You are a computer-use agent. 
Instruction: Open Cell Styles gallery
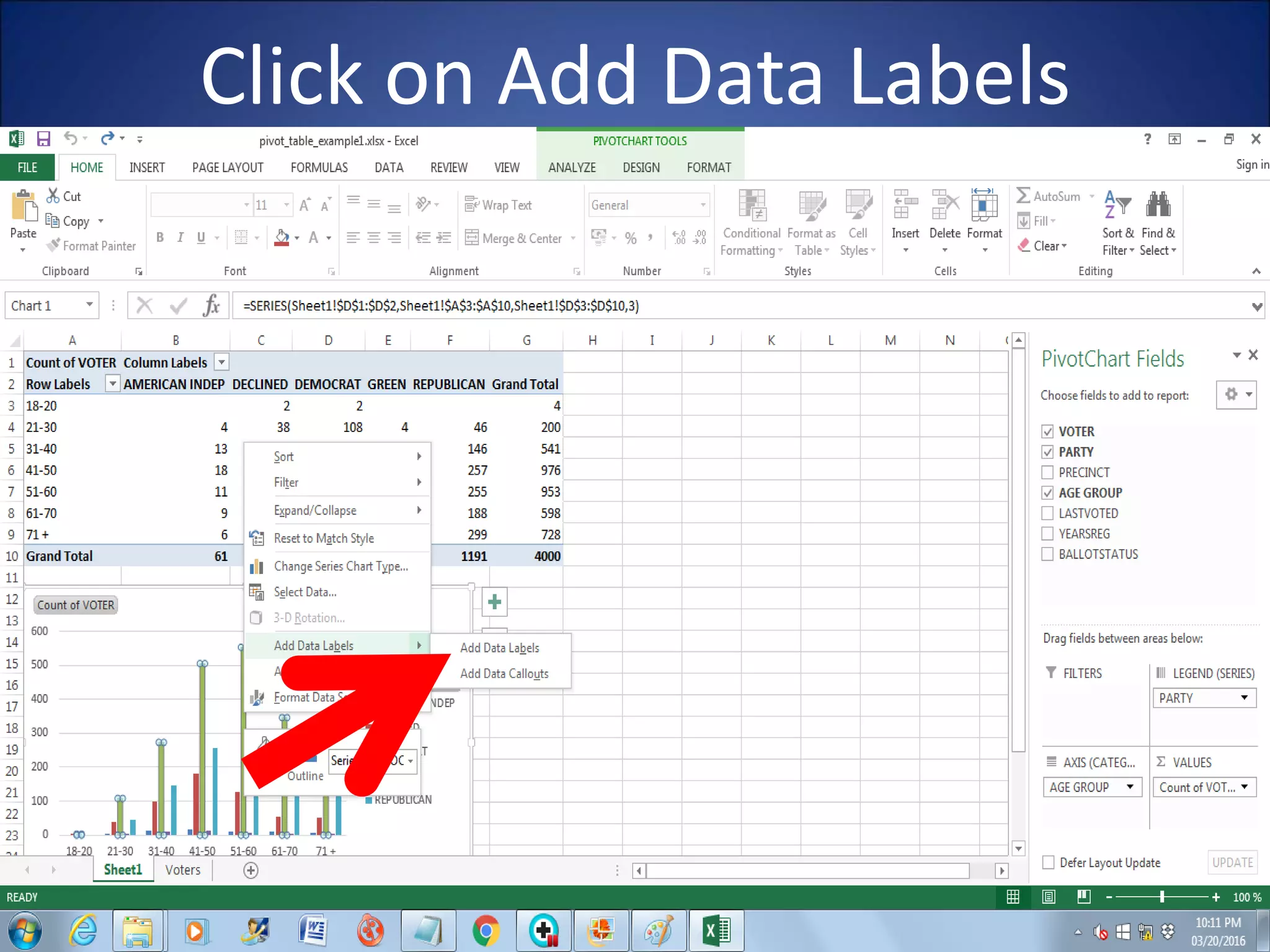[x=858, y=223]
